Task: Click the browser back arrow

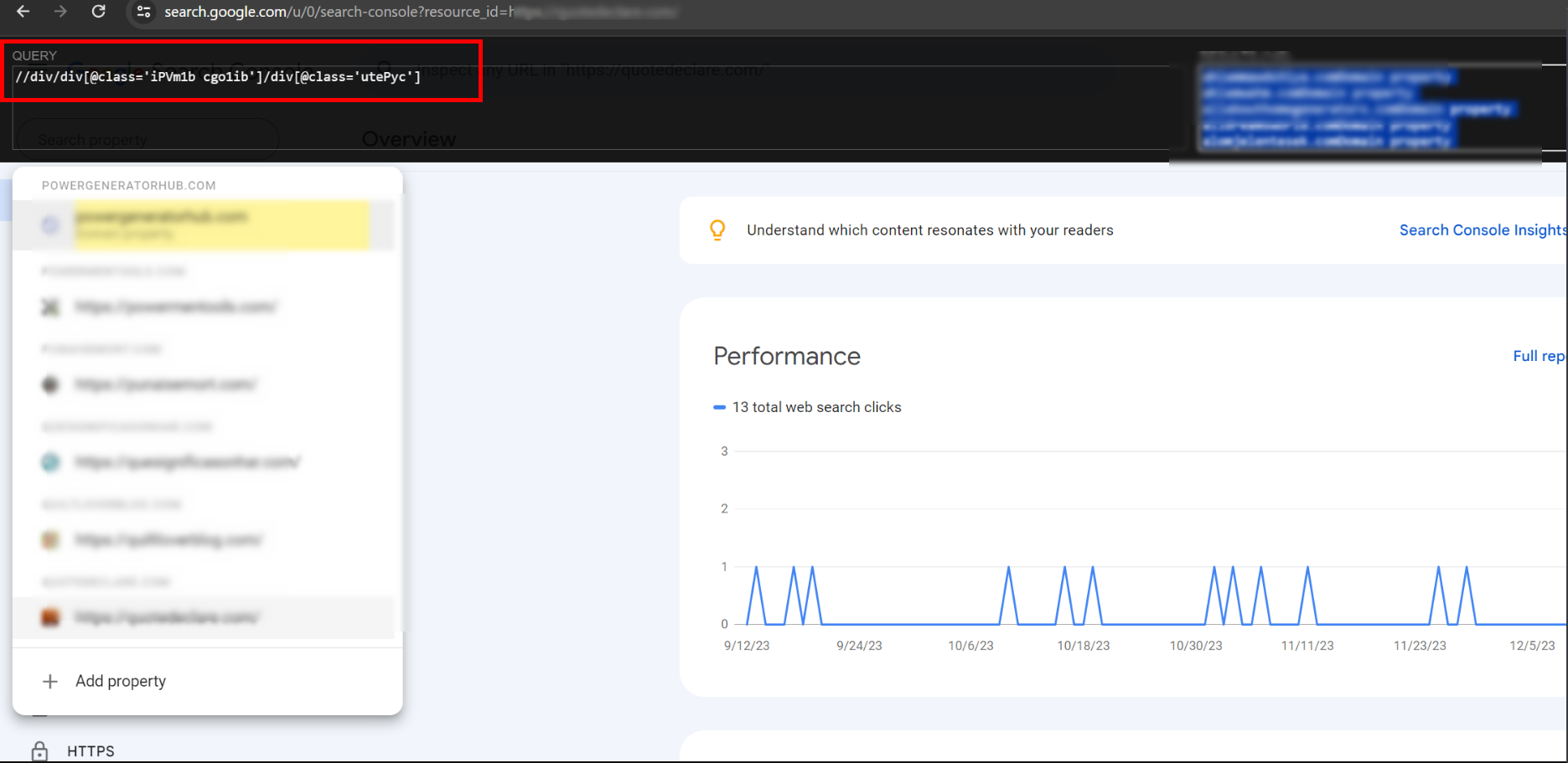Action: pos(23,12)
